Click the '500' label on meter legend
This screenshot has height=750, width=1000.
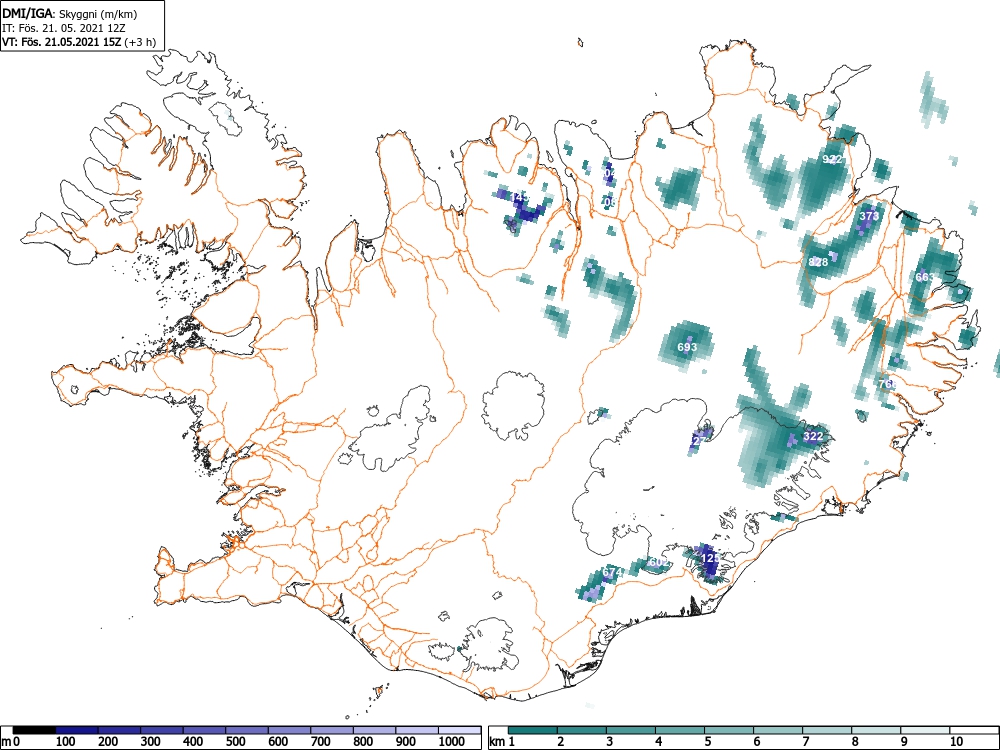click(235, 742)
